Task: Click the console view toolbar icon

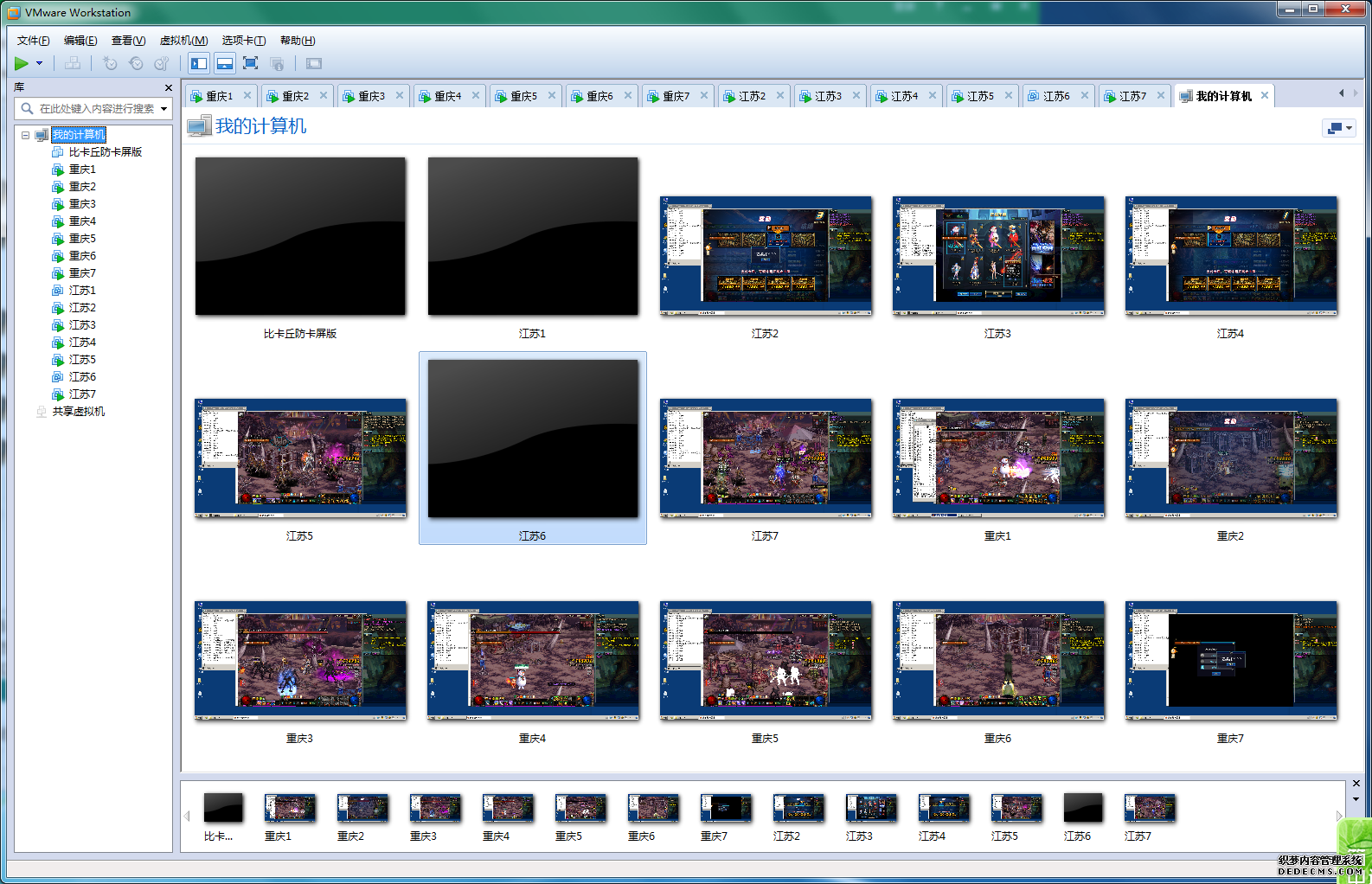Action: pyautogui.click(x=314, y=63)
